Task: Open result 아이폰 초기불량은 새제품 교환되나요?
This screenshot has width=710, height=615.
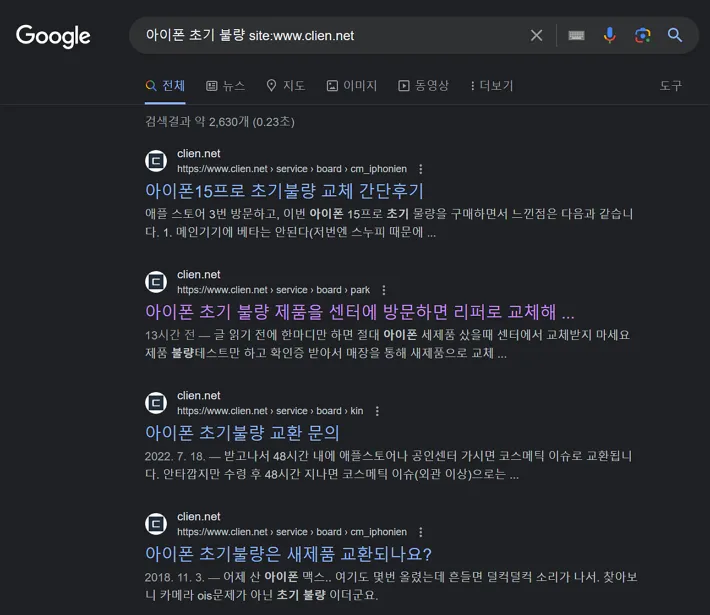Action: click(x=288, y=553)
